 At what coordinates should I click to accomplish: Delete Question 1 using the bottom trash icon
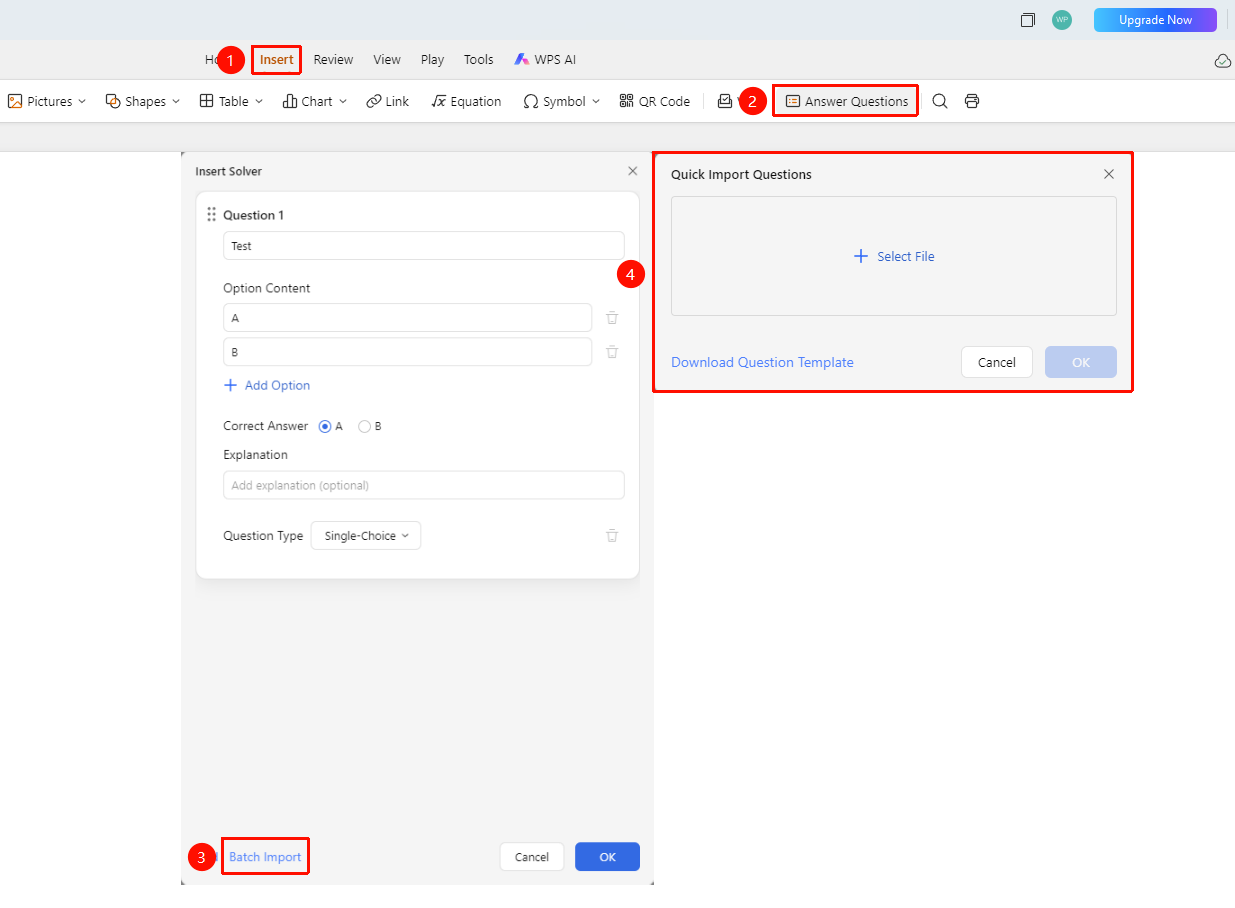coord(612,536)
